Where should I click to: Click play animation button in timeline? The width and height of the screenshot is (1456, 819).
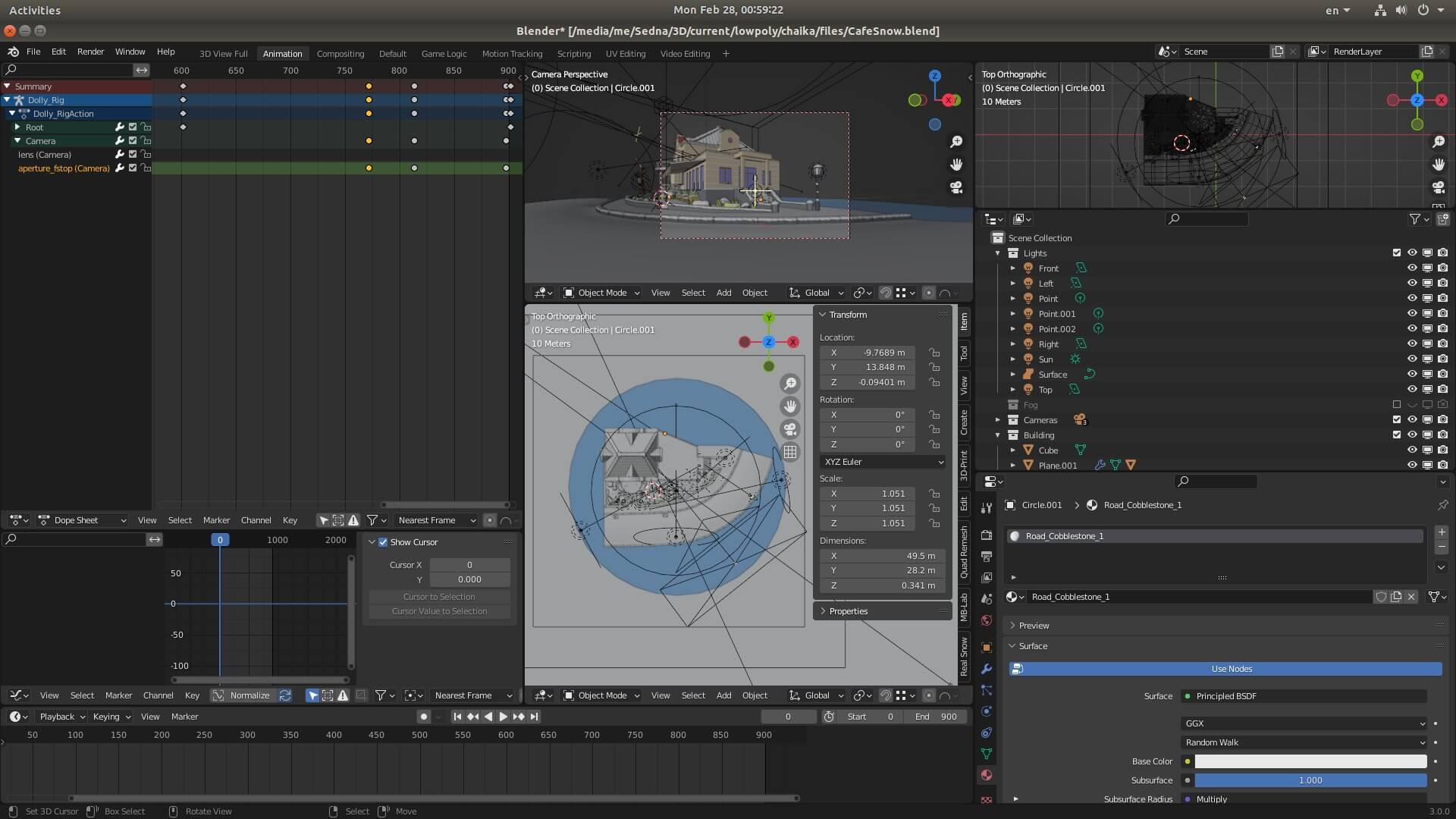point(503,717)
